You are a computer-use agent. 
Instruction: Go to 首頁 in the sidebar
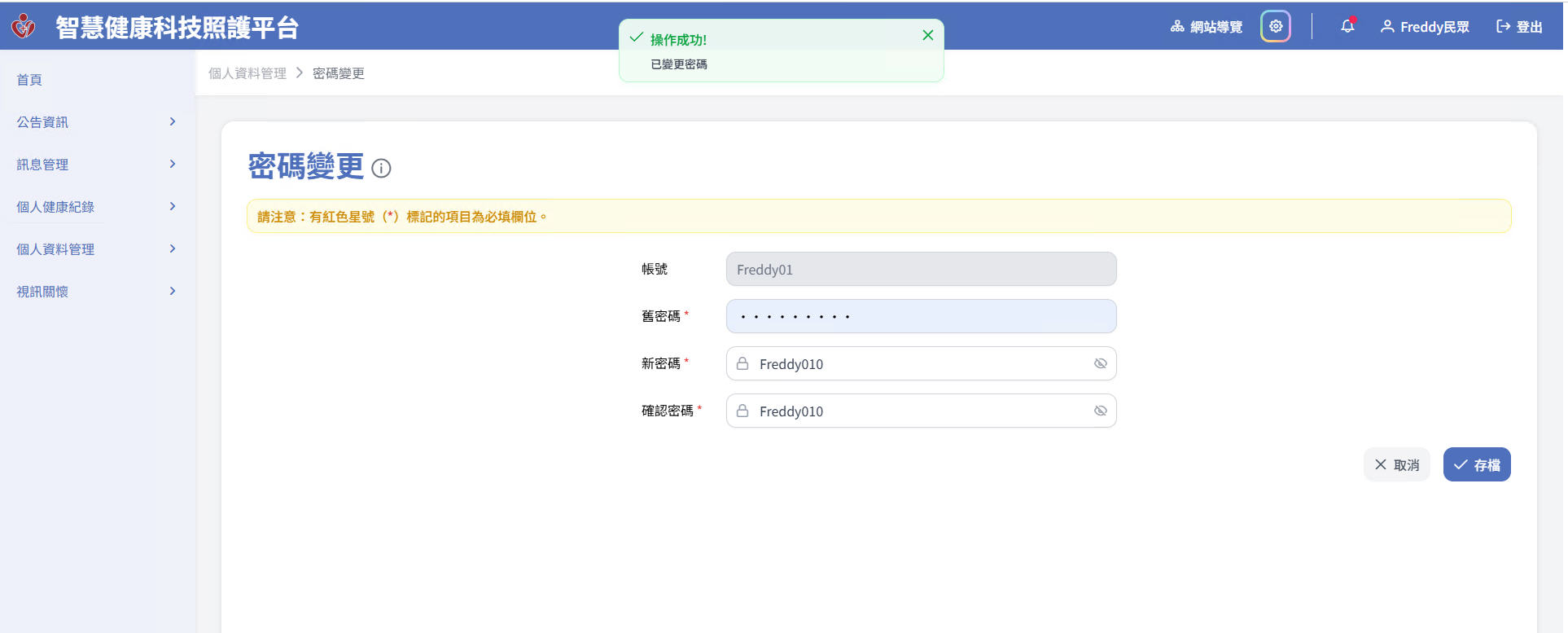point(29,80)
